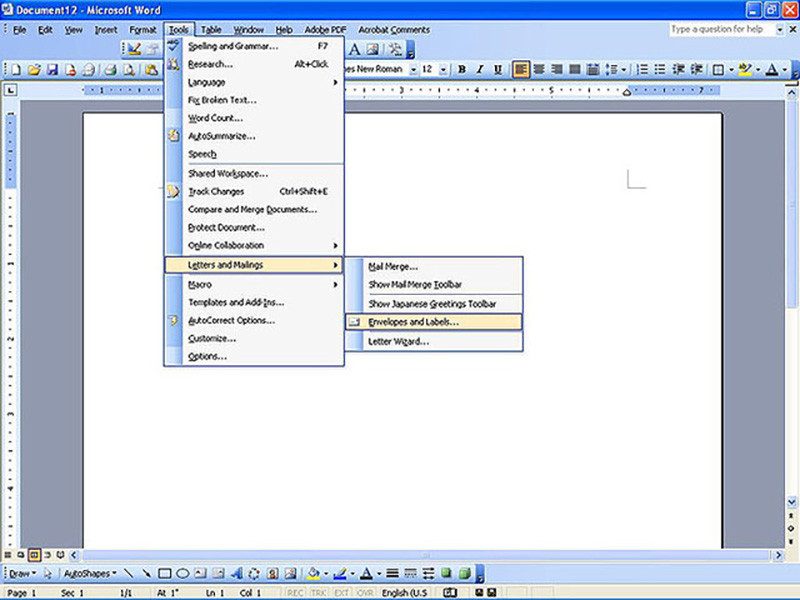The width and height of the screenshot is (800, 600).
Task: Open Line Style options
Action: click(x=392, y=573)
